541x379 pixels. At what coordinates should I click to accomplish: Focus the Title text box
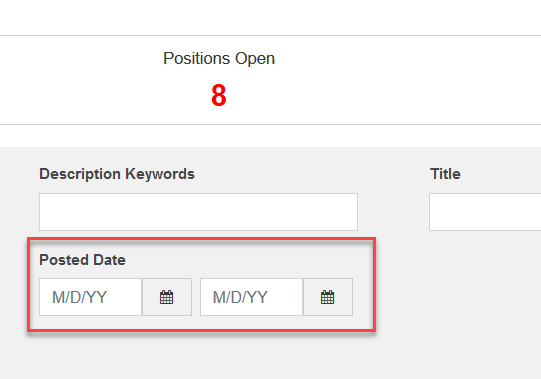point(485,212)
